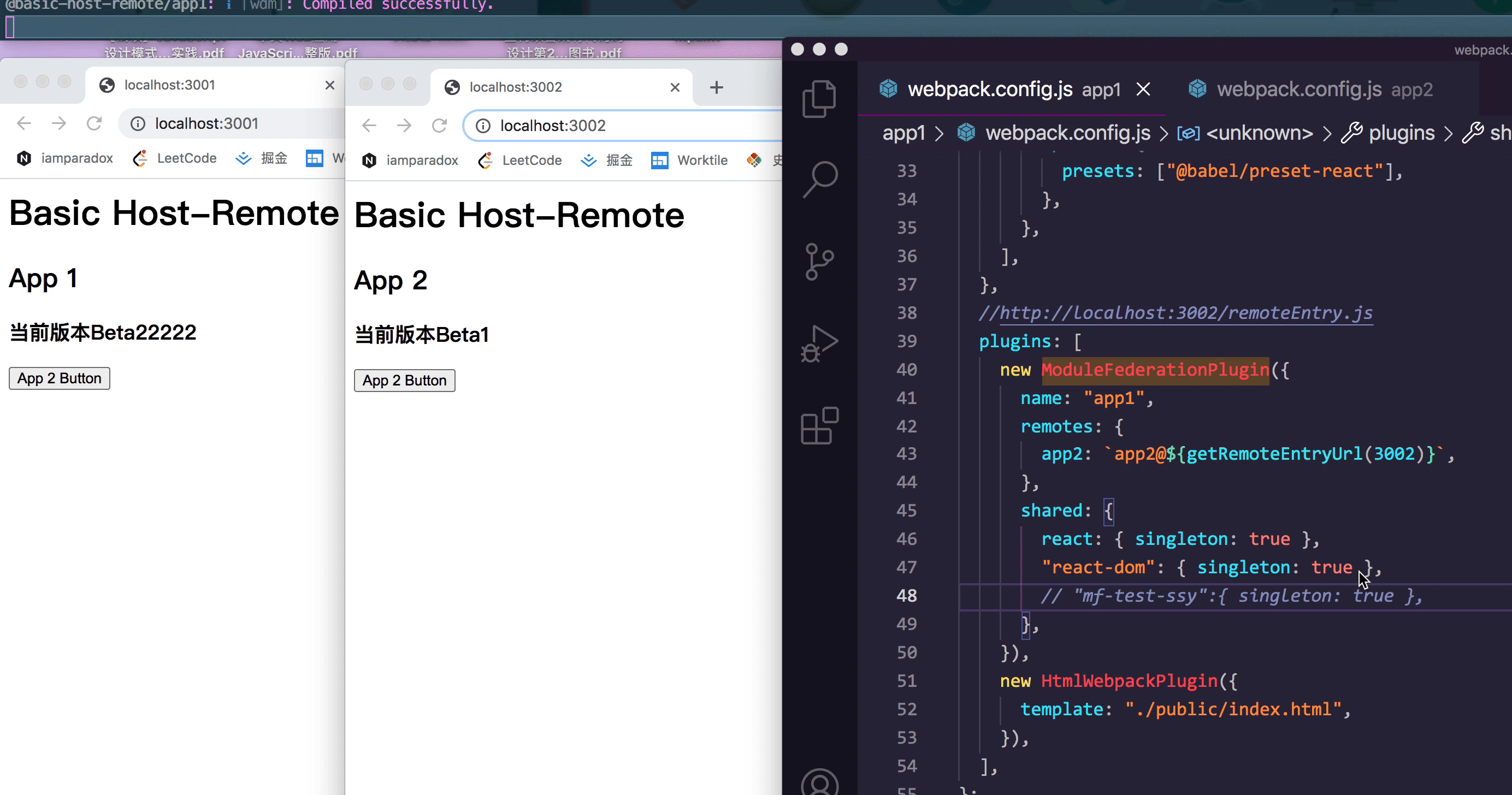Open the Extensions icon in VS Code
The height and width of the screenshot is (795, 1512).
coord(819,425)
